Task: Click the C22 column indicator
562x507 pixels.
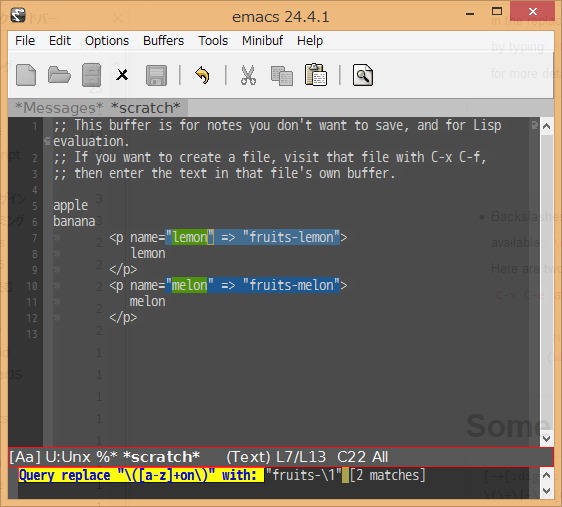Action: (352, 457)
